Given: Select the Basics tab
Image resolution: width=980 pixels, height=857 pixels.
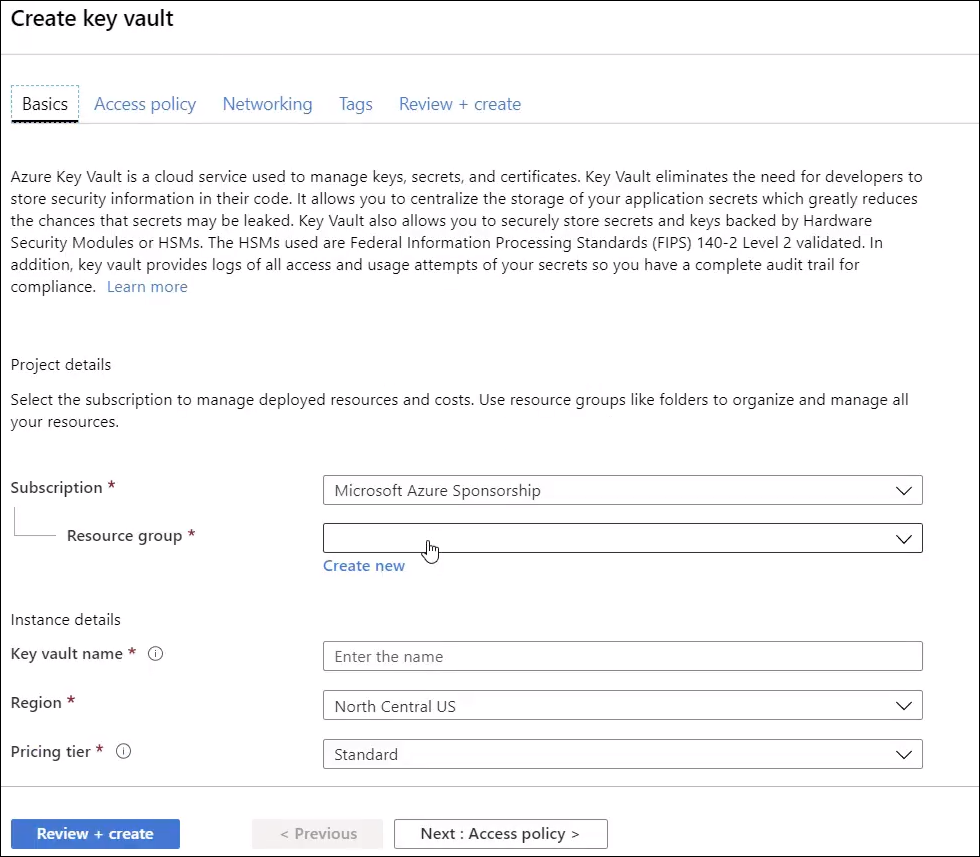Looking at the screenshot, I should pos(45,104).
